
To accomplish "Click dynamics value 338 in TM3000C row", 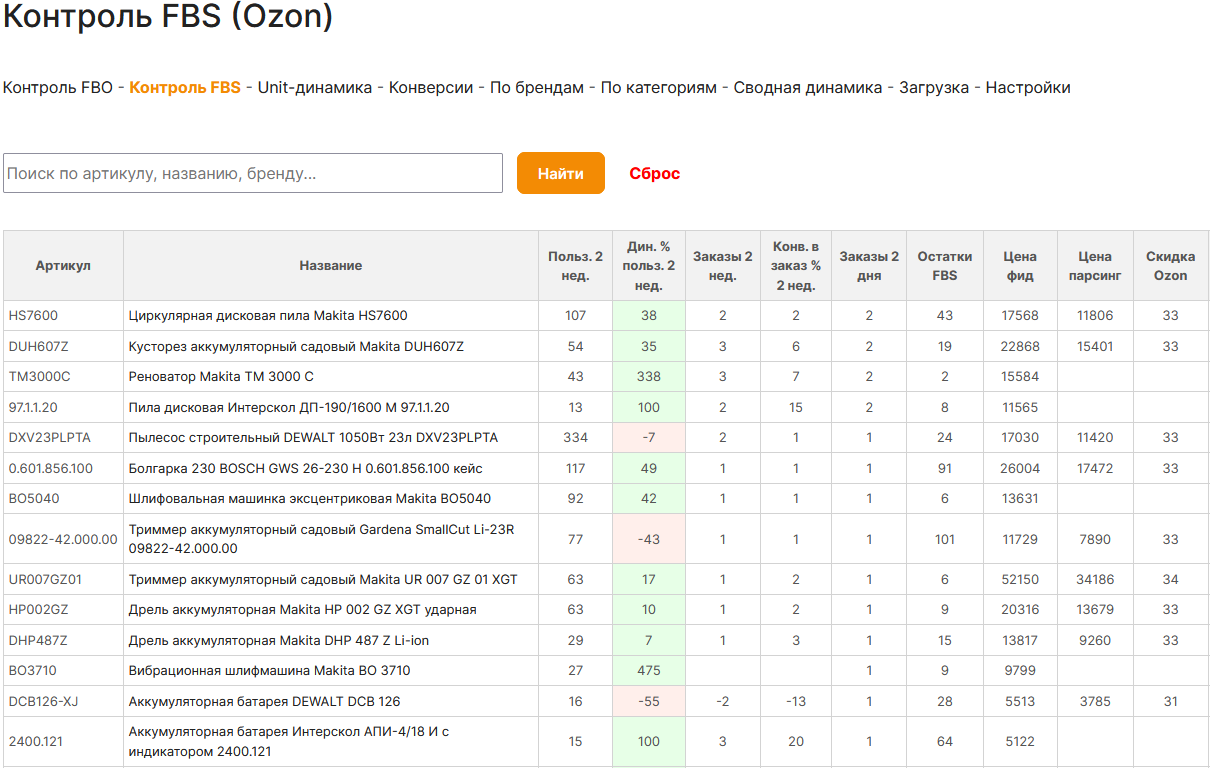I will 649,377.
